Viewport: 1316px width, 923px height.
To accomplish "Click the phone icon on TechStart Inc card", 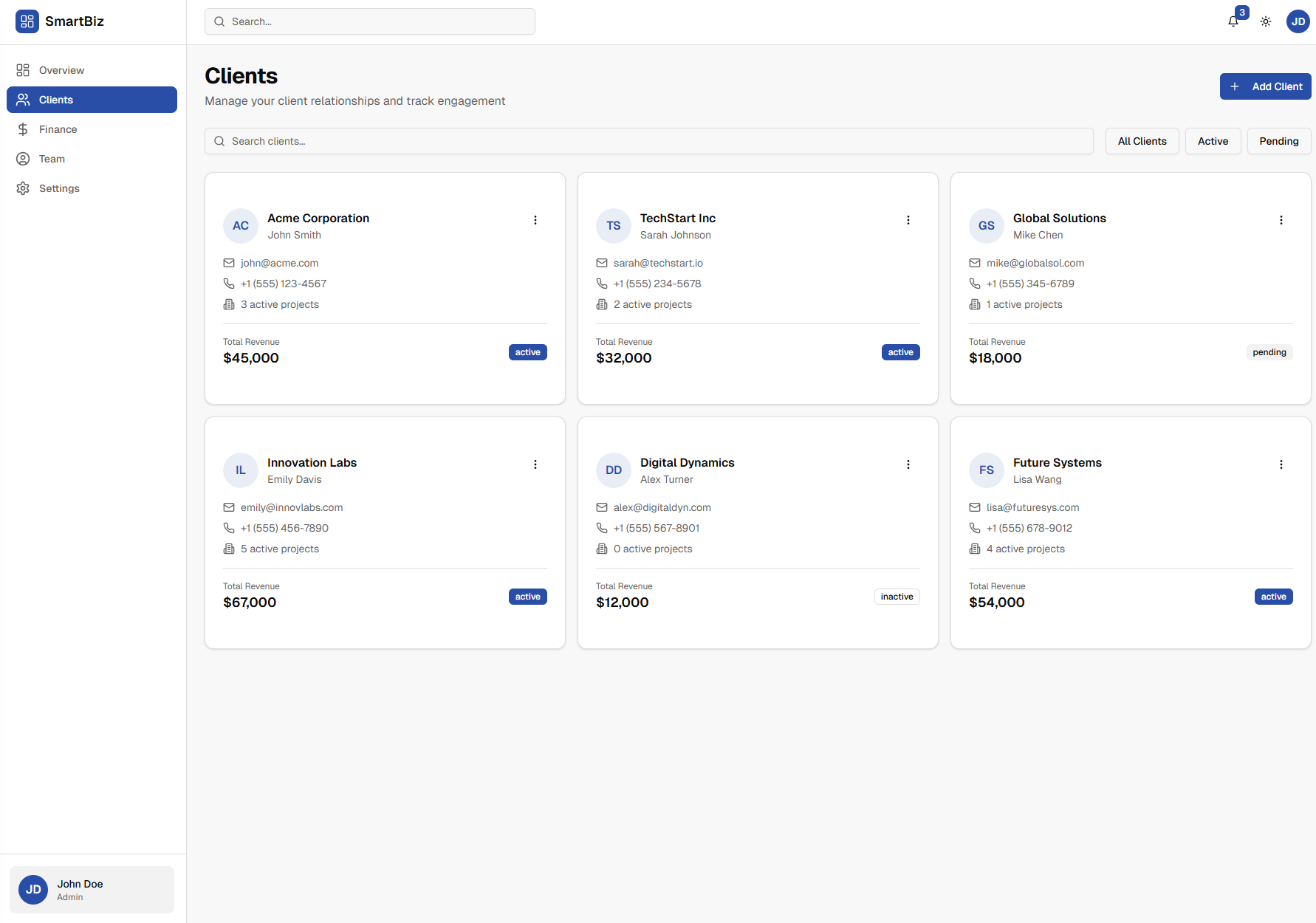I will [602, 284].
